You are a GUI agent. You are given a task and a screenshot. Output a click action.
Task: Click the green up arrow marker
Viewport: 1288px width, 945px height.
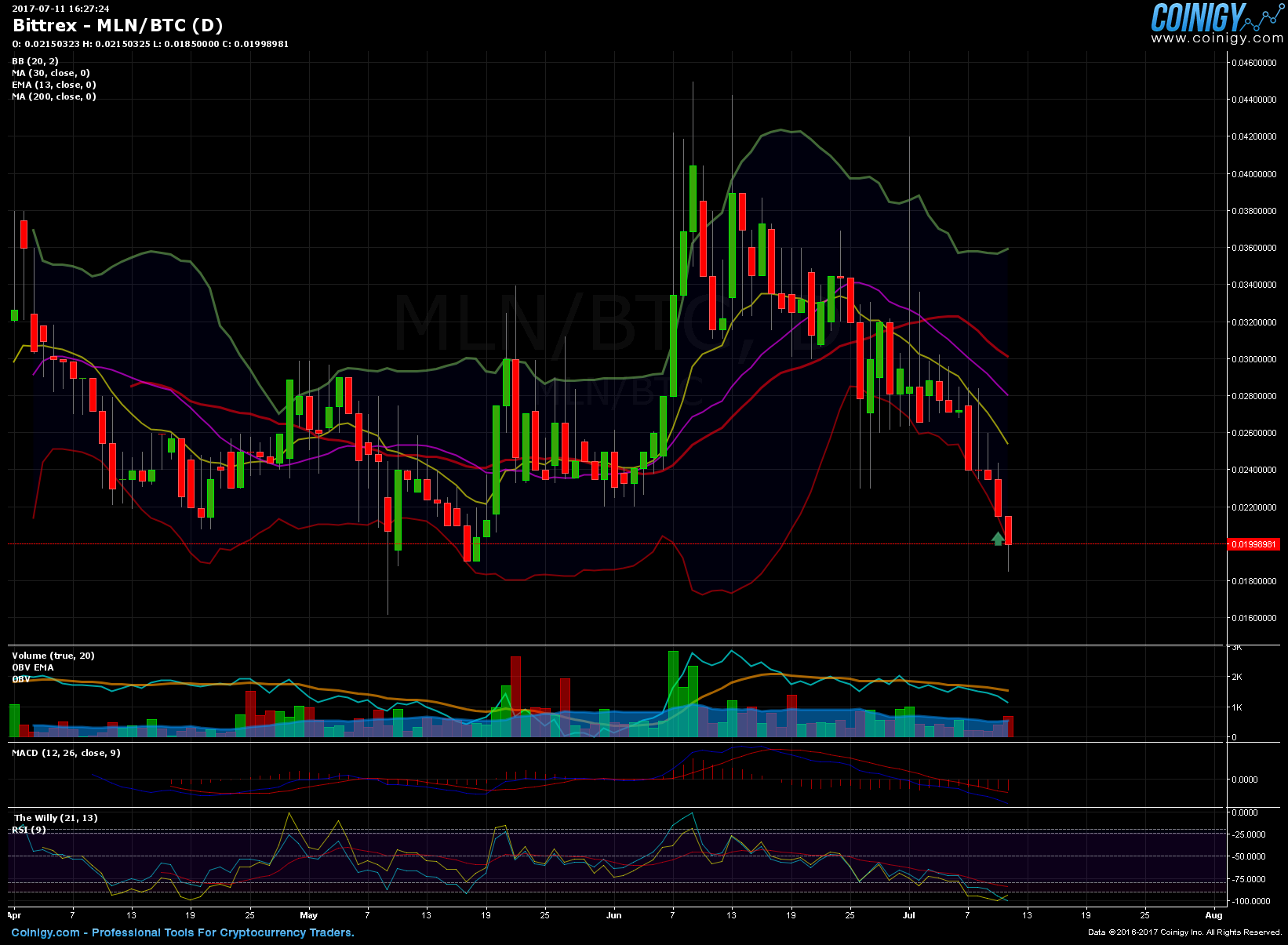click(x=997, y=538)
